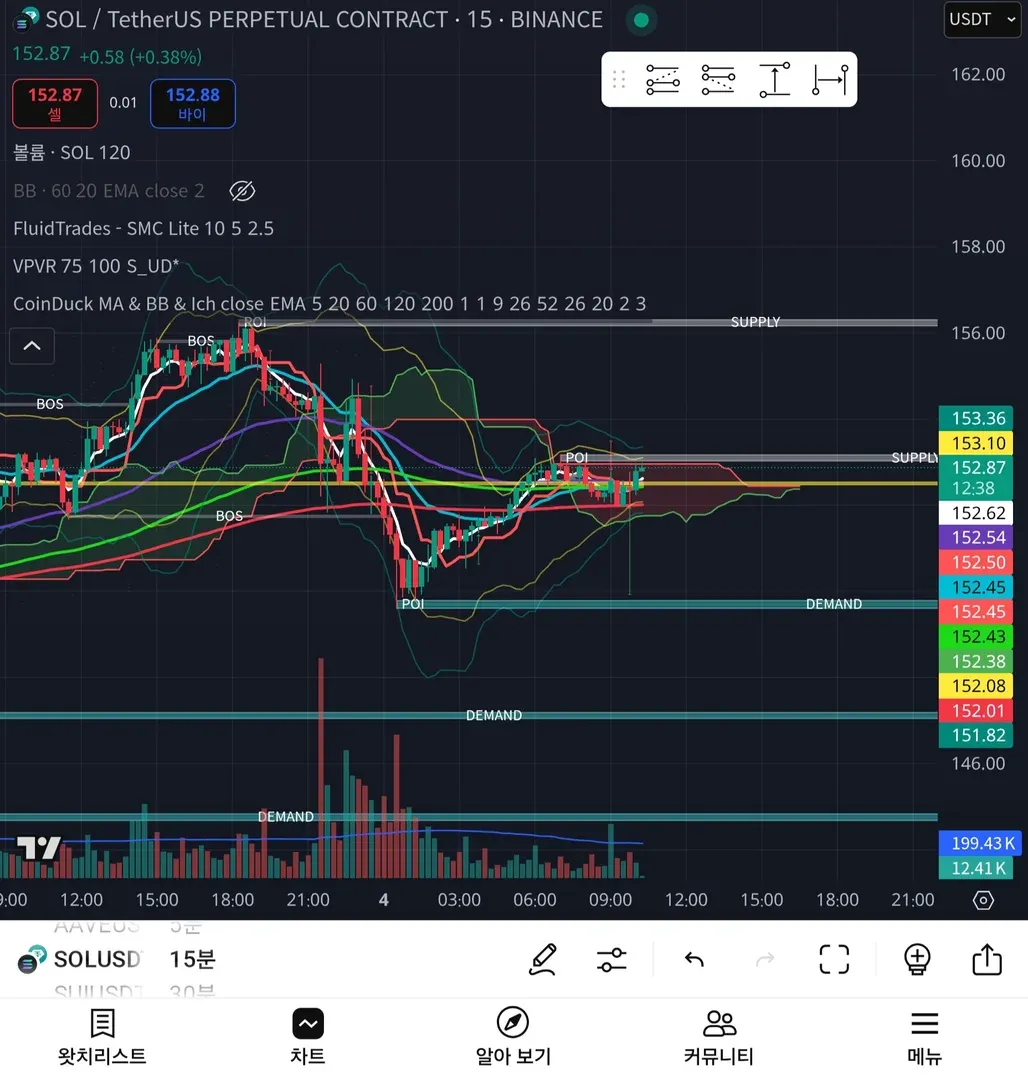Click the white 152.62 price label

click(976, 513)
